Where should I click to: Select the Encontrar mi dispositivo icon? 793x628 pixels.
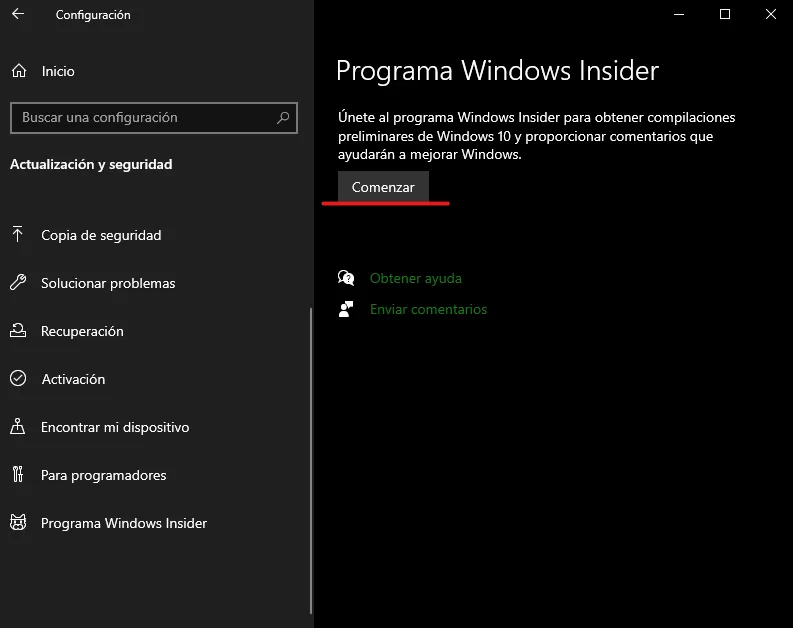click(x=18, y=426)
